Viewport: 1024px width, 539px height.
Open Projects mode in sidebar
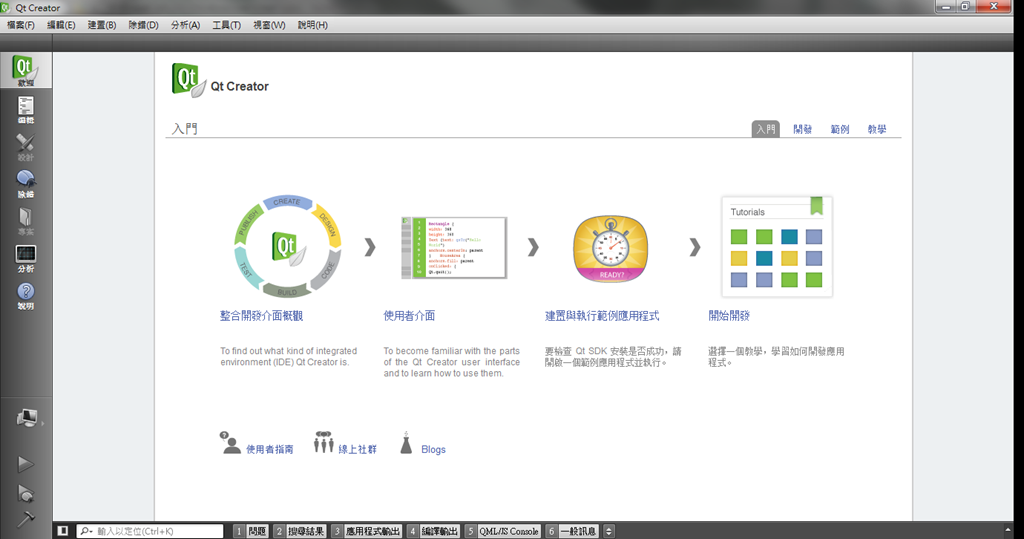coord(25,221)
